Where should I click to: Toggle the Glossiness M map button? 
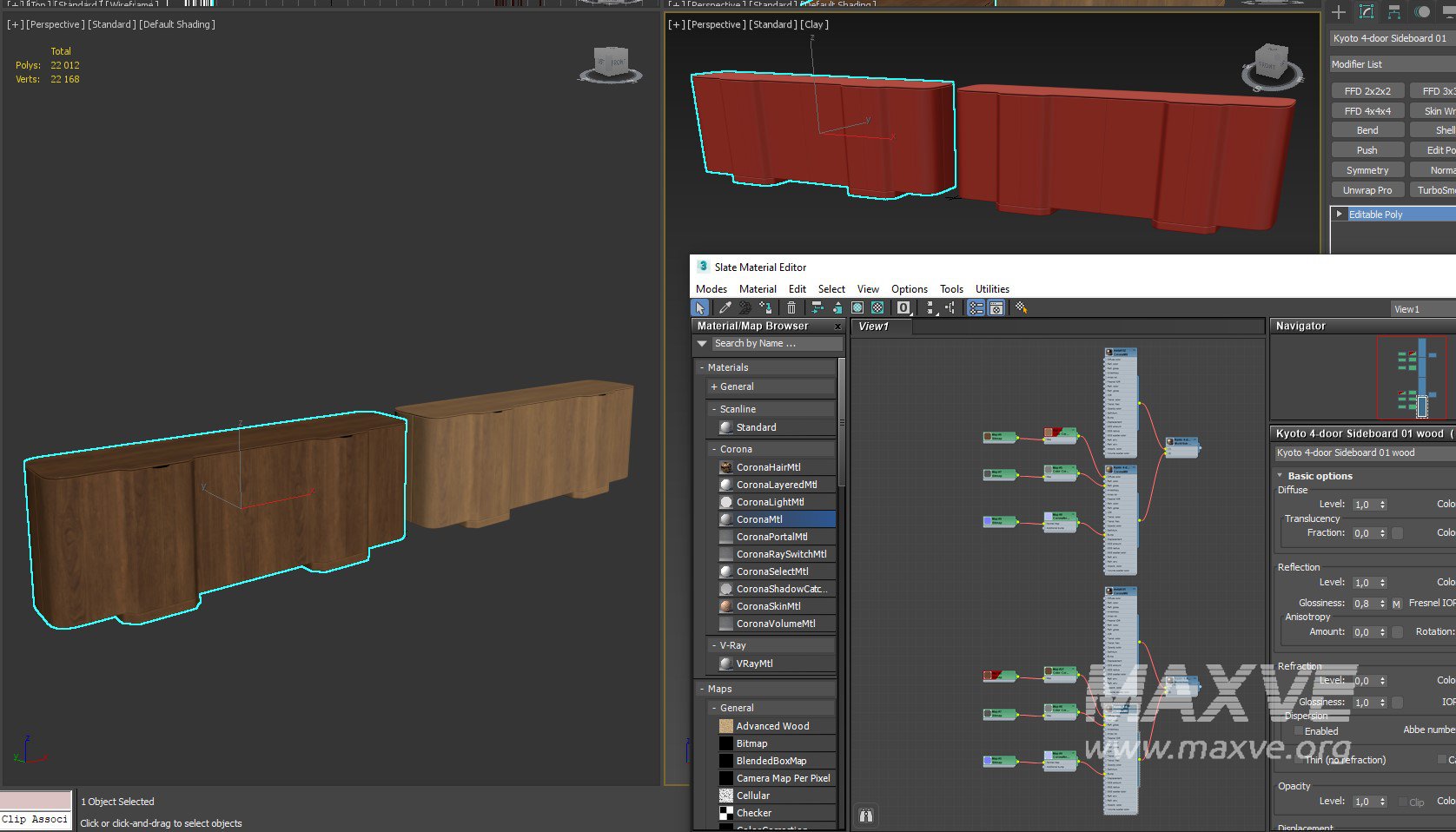tap(1396, 604)
